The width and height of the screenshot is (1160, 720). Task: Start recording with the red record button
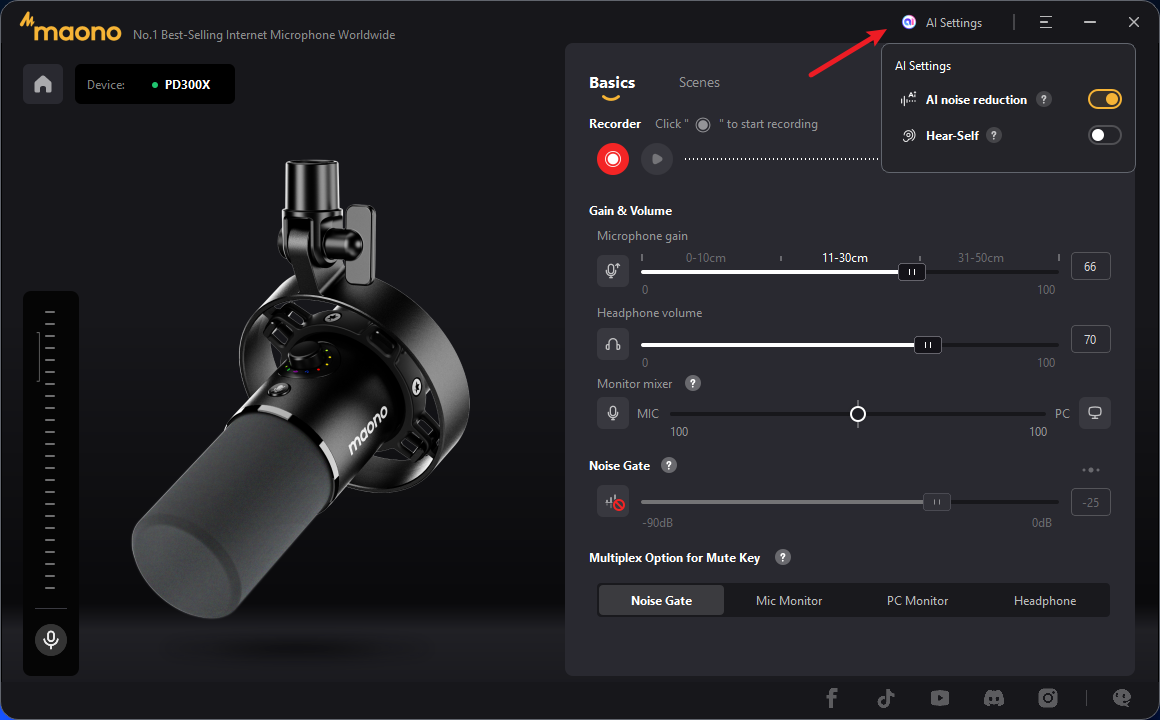[612, 158]
